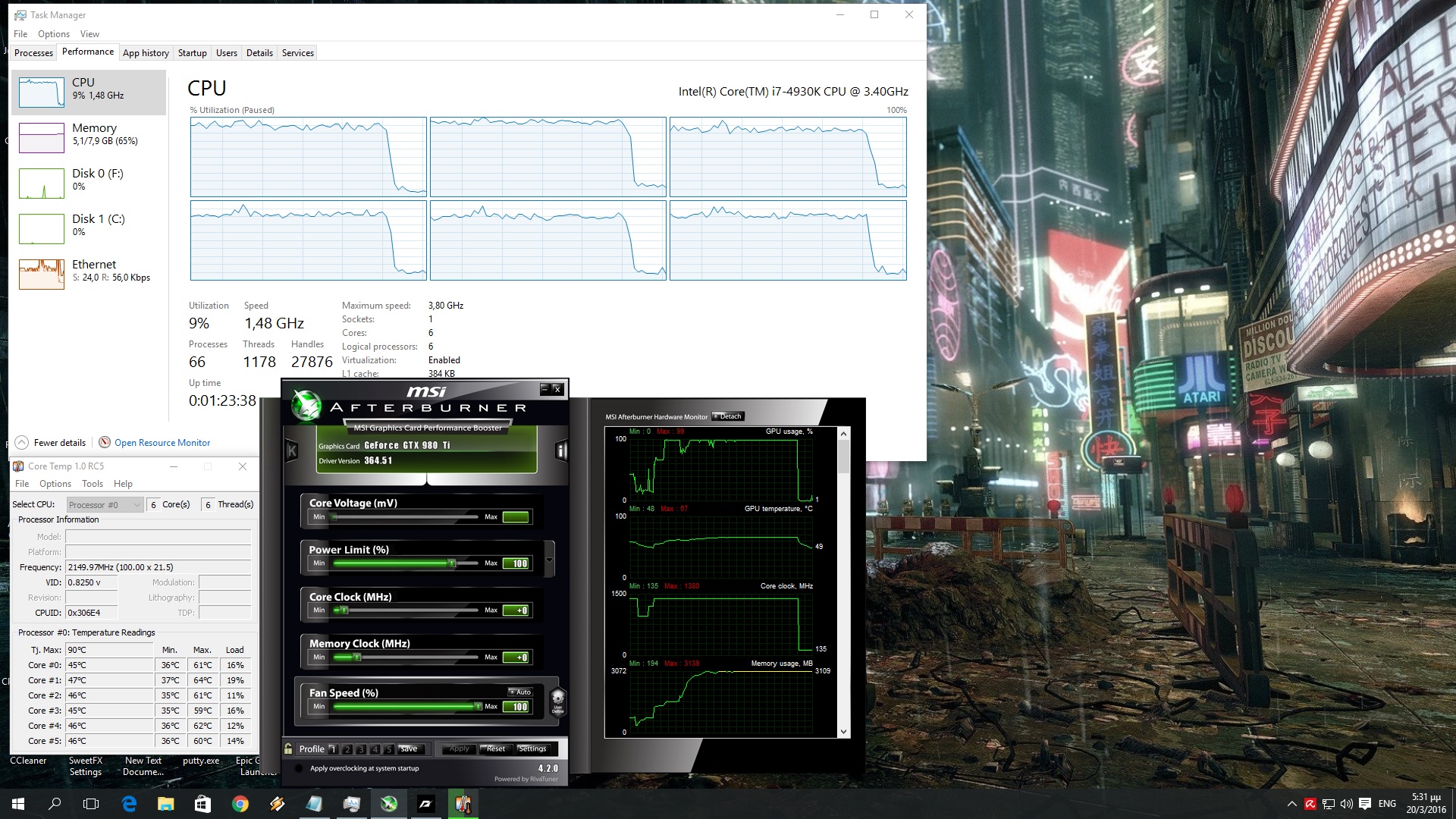Image resolution: width=1456 pixels, height=819 pixels.
Task: Open Google Chrome from the taskbar
Action: pyautogui.click(x=240, y=804)
